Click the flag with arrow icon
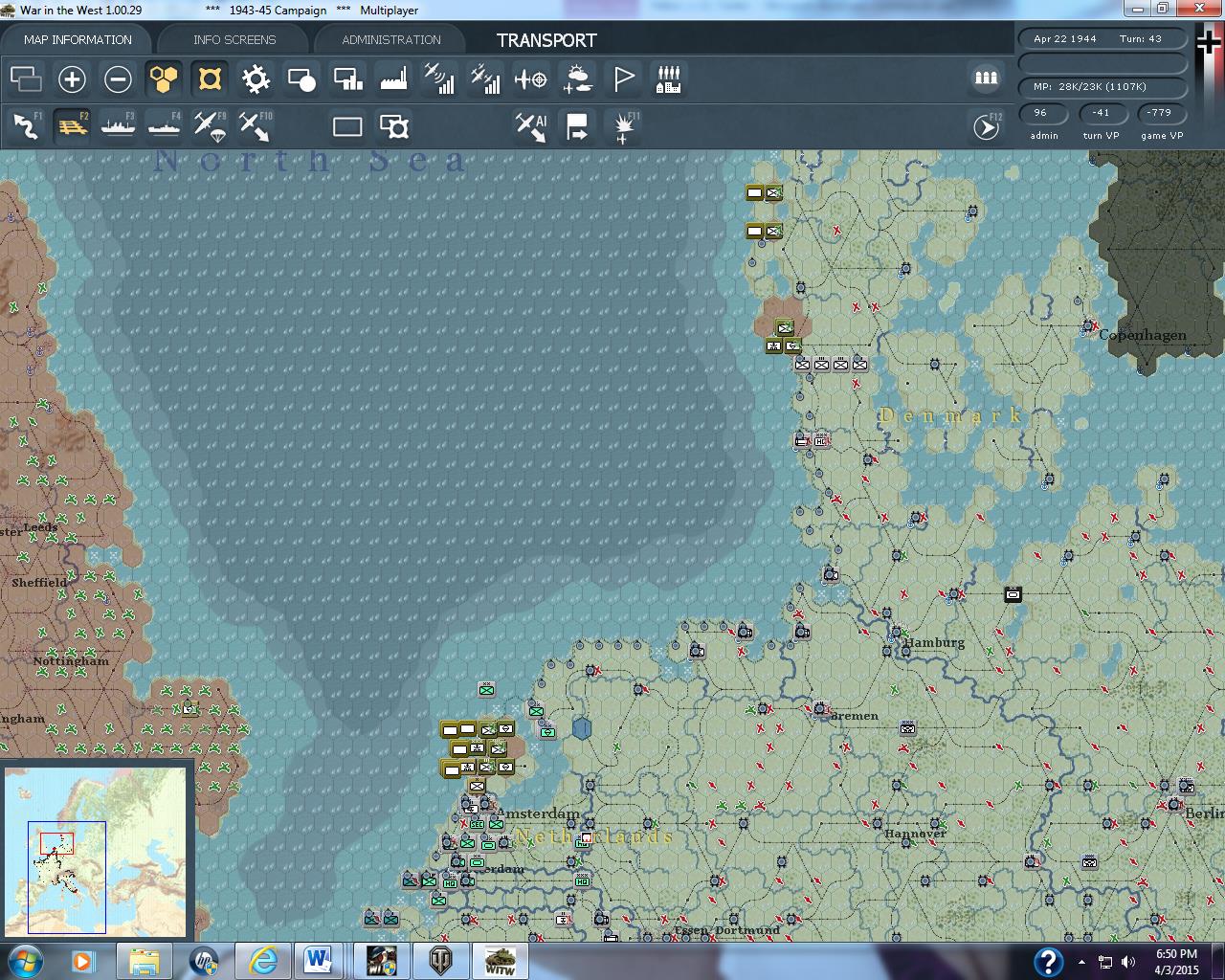This screenshot has height=980, width=1225. click(577, 126)
